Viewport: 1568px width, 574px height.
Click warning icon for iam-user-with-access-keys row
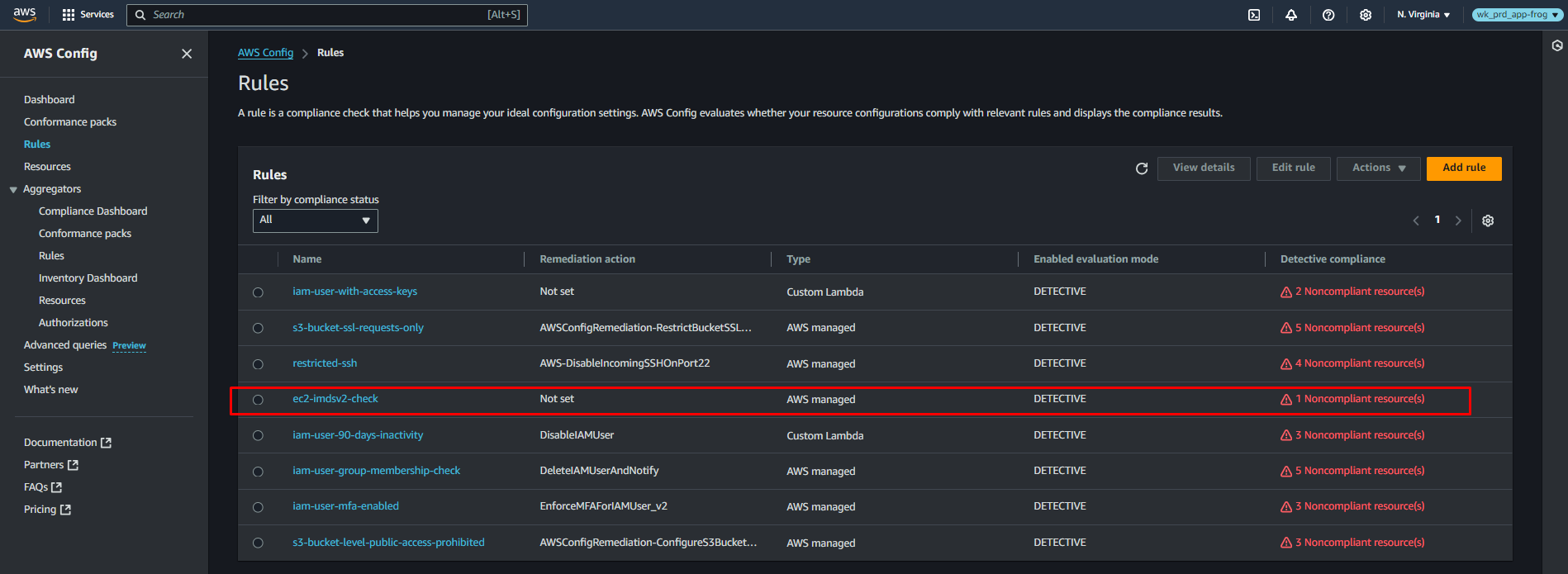pos(1286,292)
